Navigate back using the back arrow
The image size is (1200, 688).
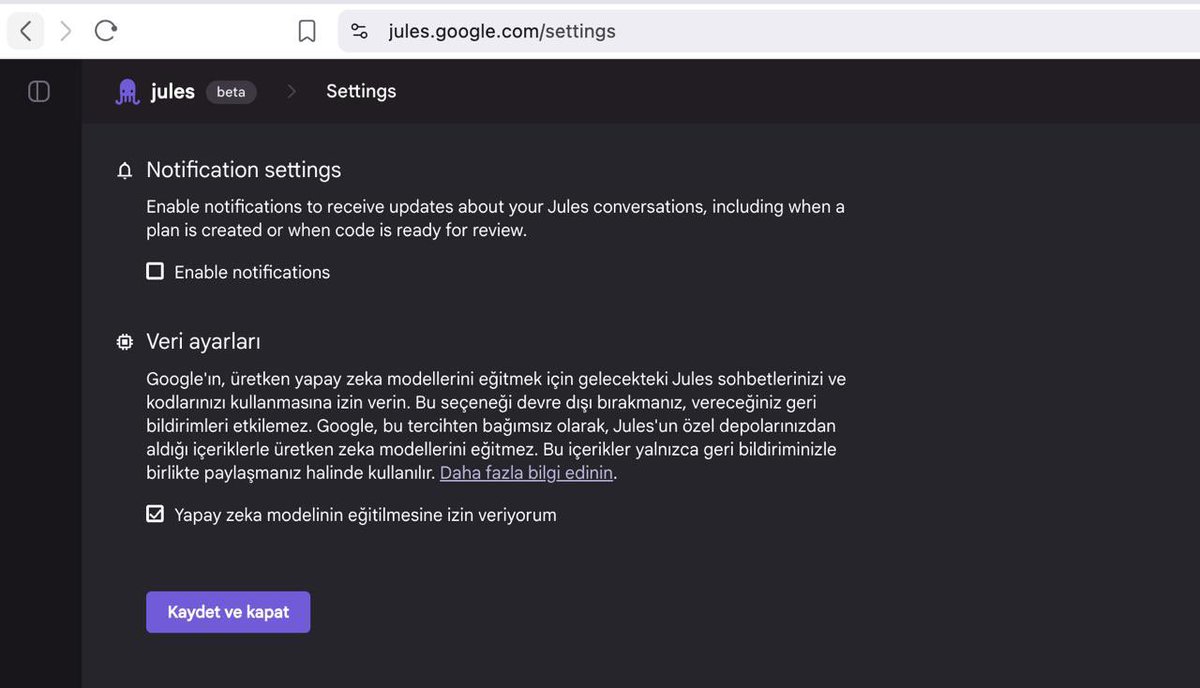(x=25, y=30)
